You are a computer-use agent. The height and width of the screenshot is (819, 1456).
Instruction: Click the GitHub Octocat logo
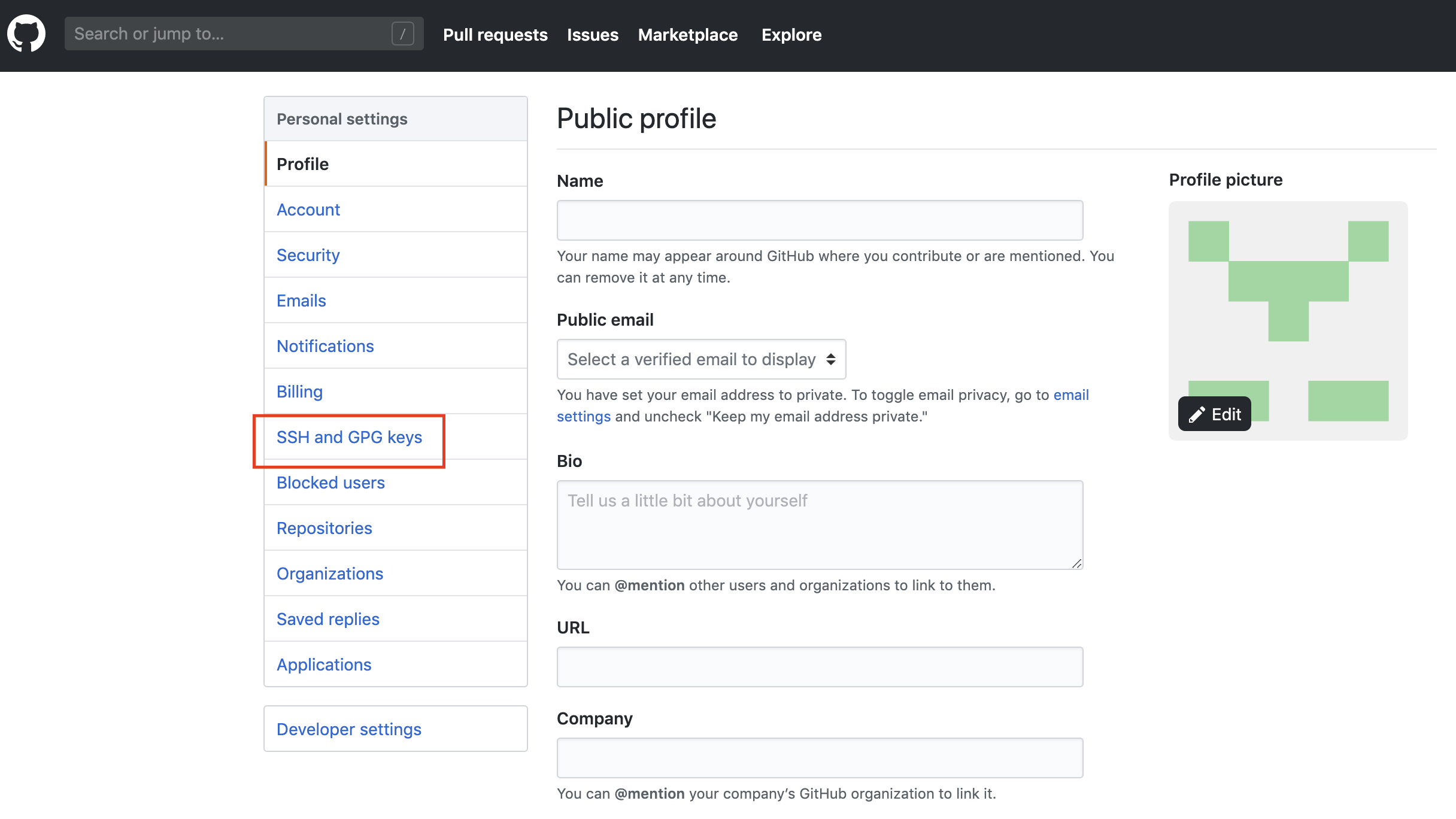click(26, 34)
